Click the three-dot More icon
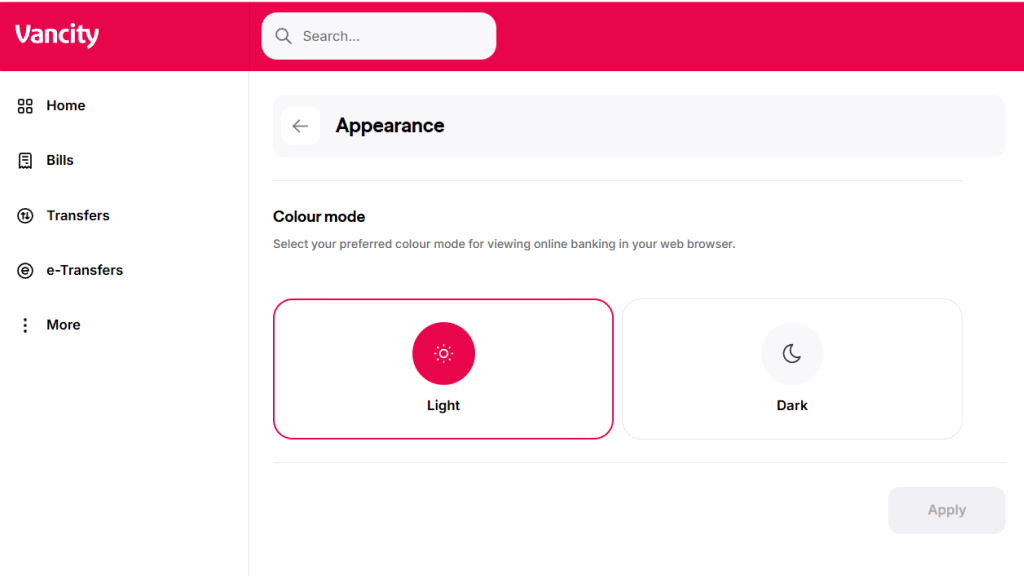Image resolution: width=1024 pixels, height=576 pixels. click(25, 324)
